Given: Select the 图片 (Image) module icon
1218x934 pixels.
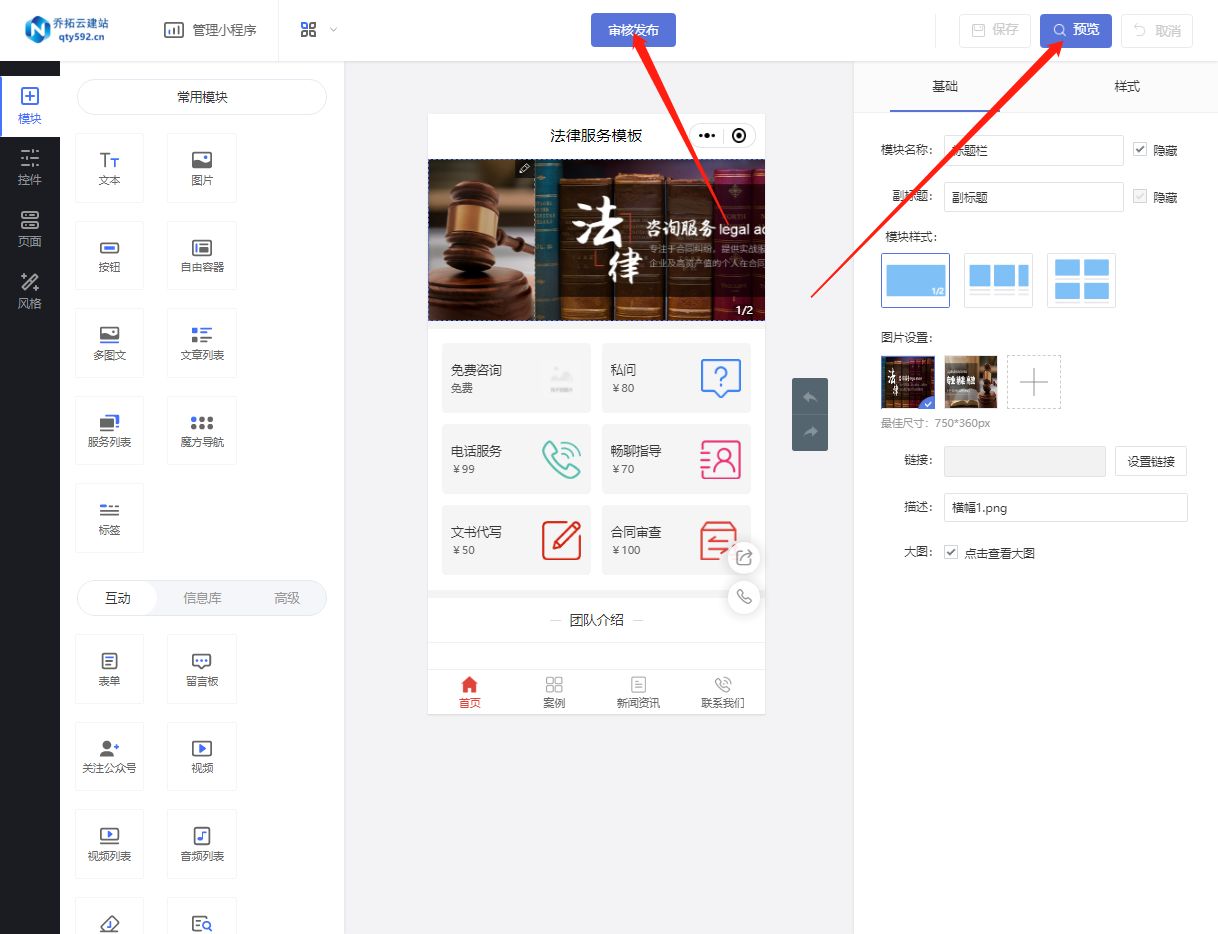Looking at the screenshot, I should [x=201, y=167].
